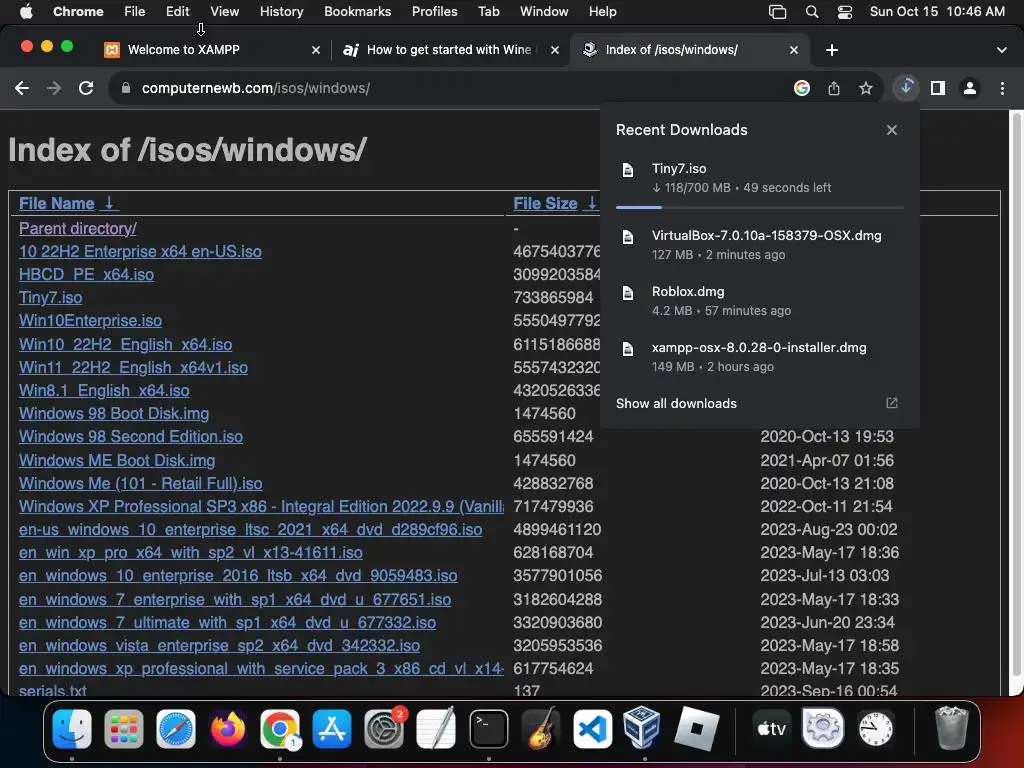This screenshot has width=1024, height=768.
Task: Open Roblox from the Dock
Action: tap(696, 729)
